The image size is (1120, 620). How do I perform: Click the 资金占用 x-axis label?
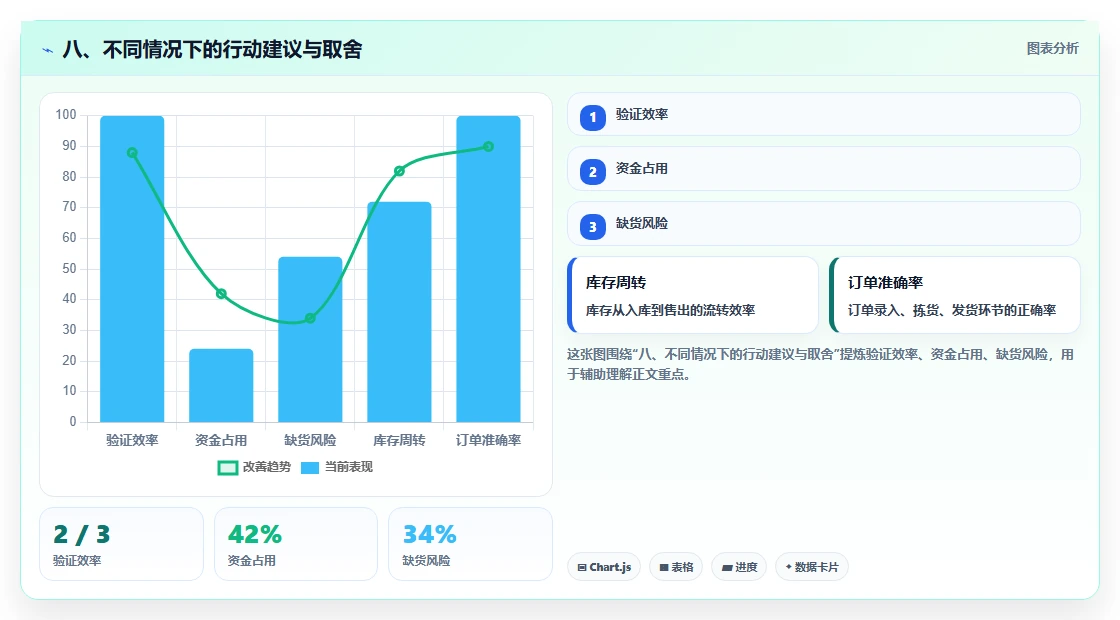pyautogui.click(x=221, y=441)
